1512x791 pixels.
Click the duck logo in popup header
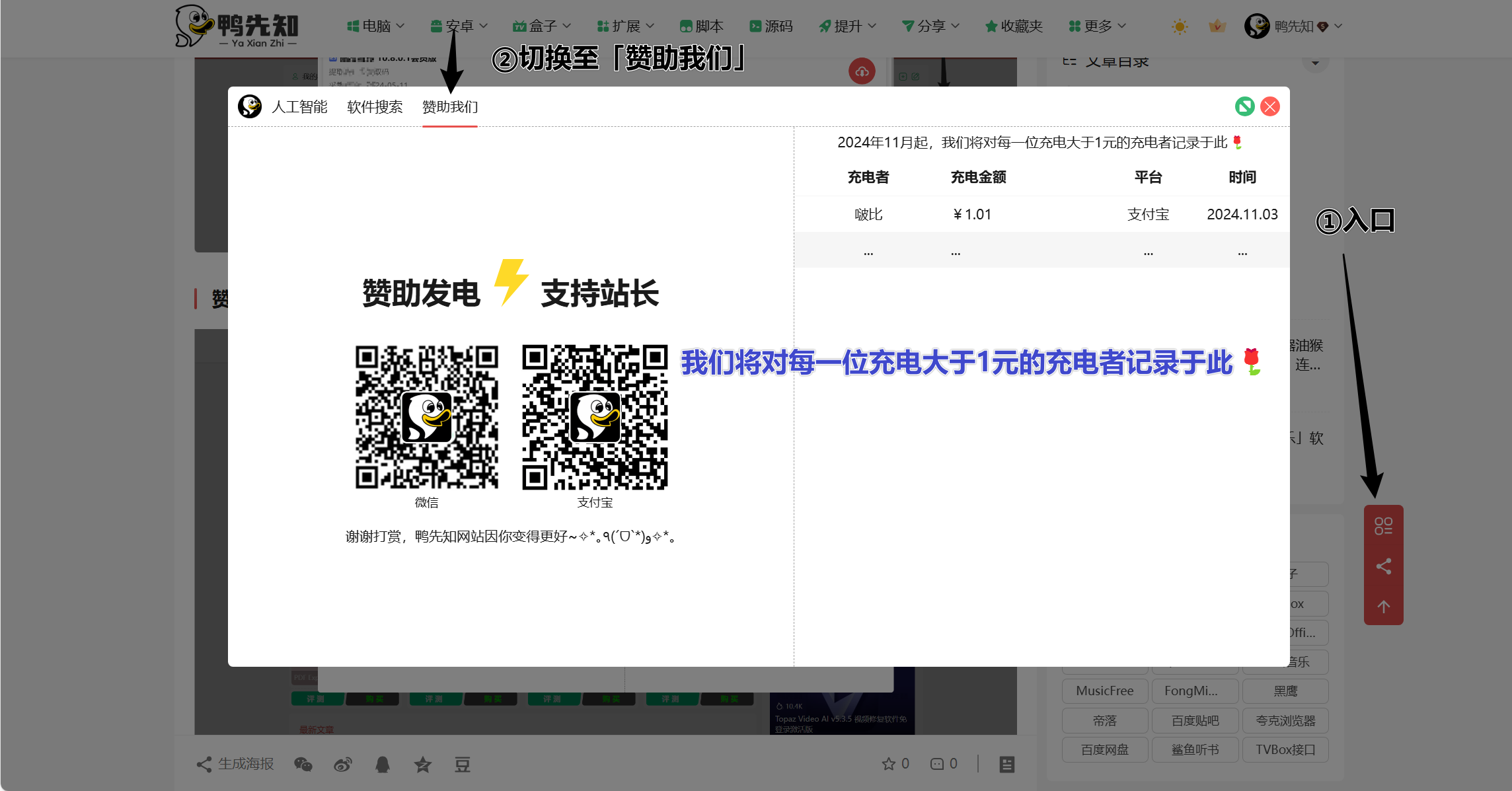click(x=250, y=106)
